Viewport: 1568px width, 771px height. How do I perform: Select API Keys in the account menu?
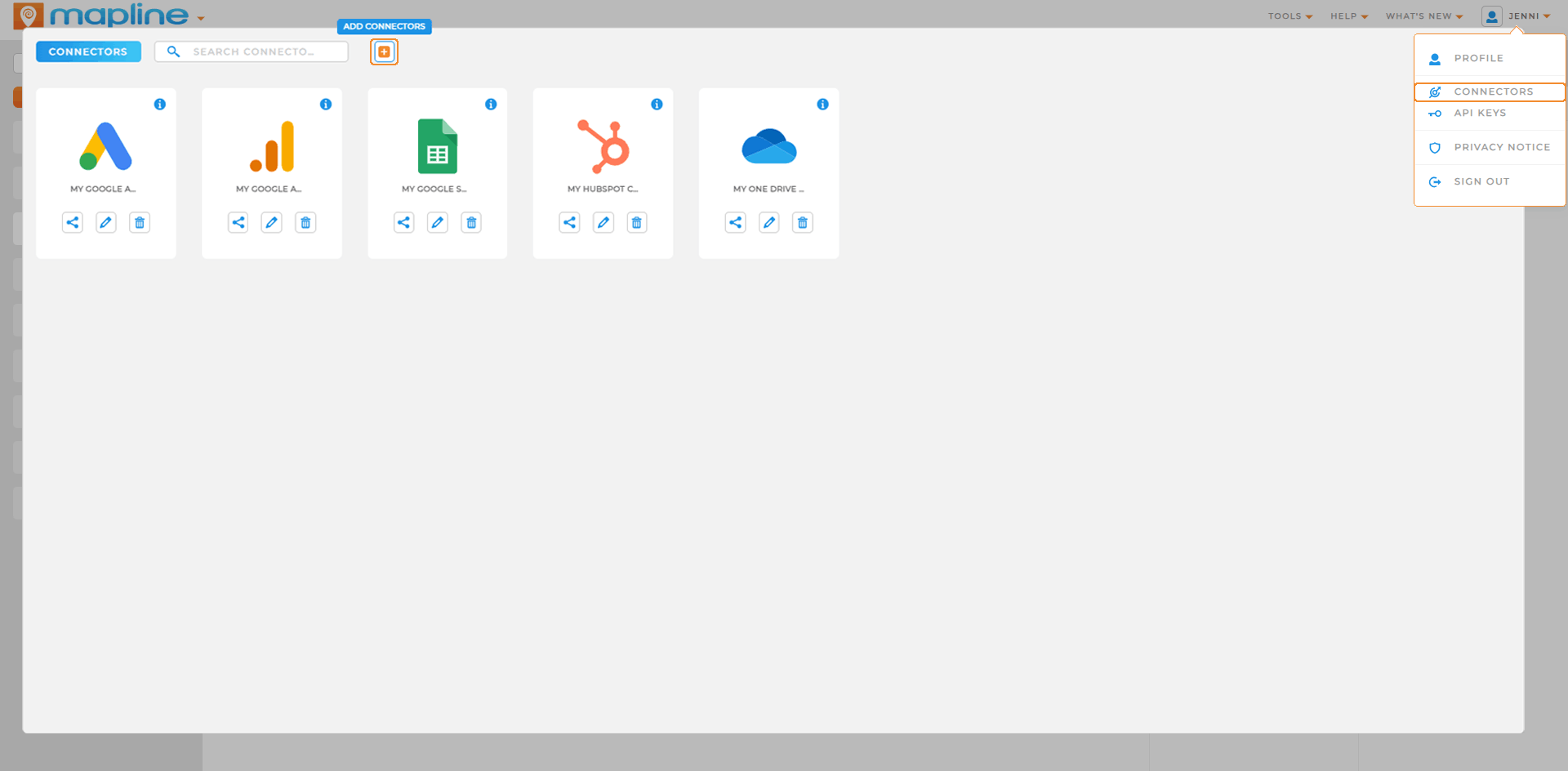tap(1479, 113)
